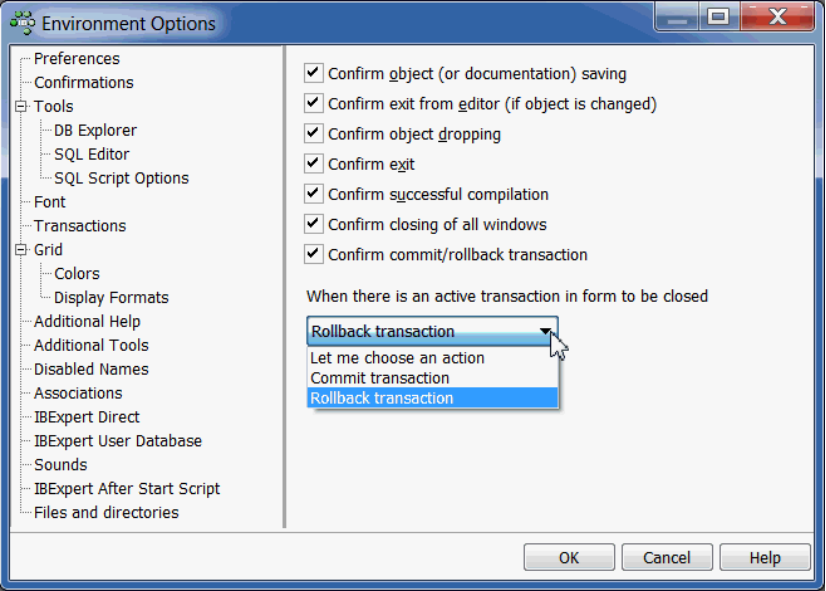
Task: Select 'Commit transaction' from the list
Action: click(x=380, y=378)
